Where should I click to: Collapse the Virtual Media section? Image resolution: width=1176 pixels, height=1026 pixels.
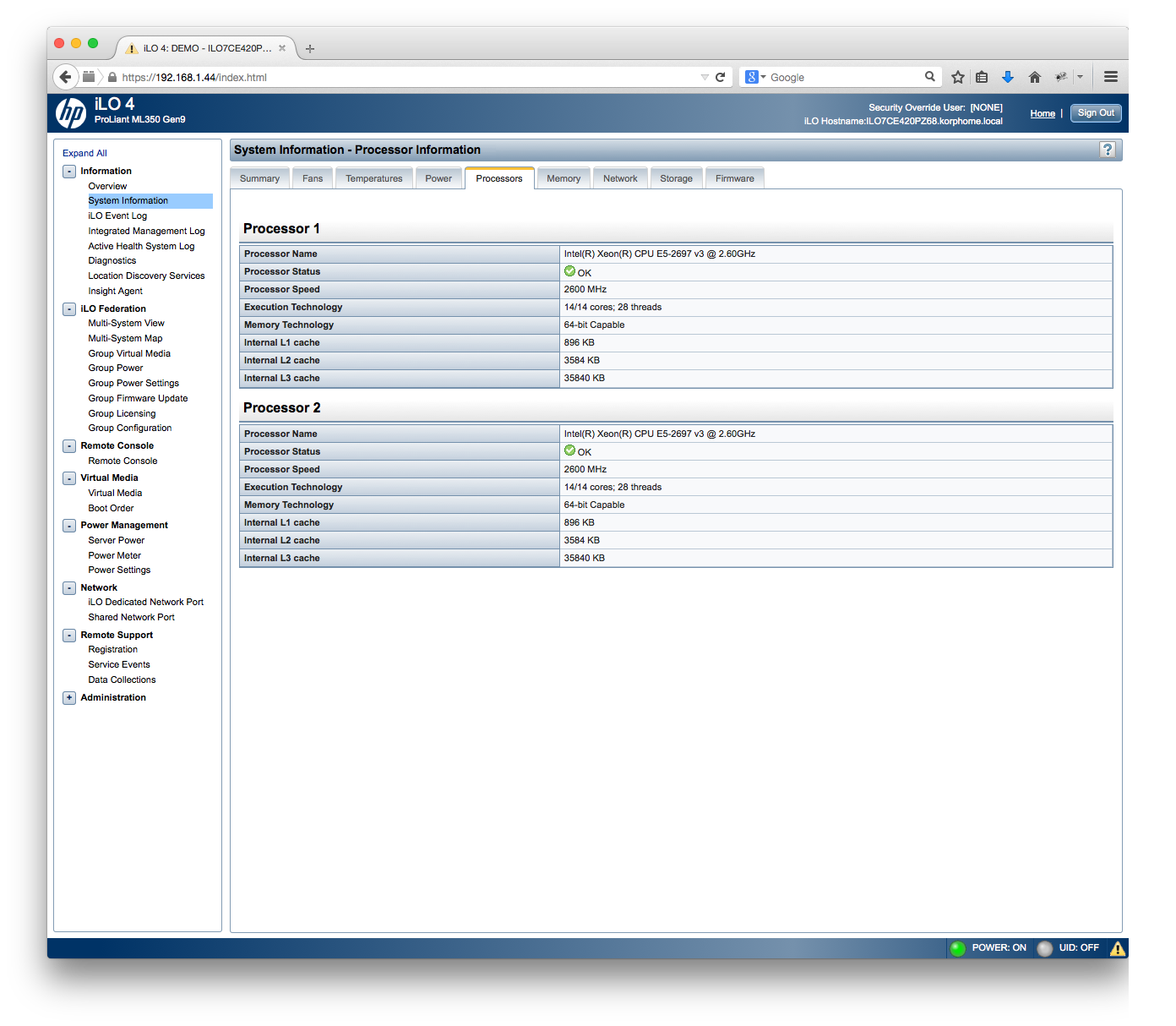pyautogui.click(x=69, y=478)
